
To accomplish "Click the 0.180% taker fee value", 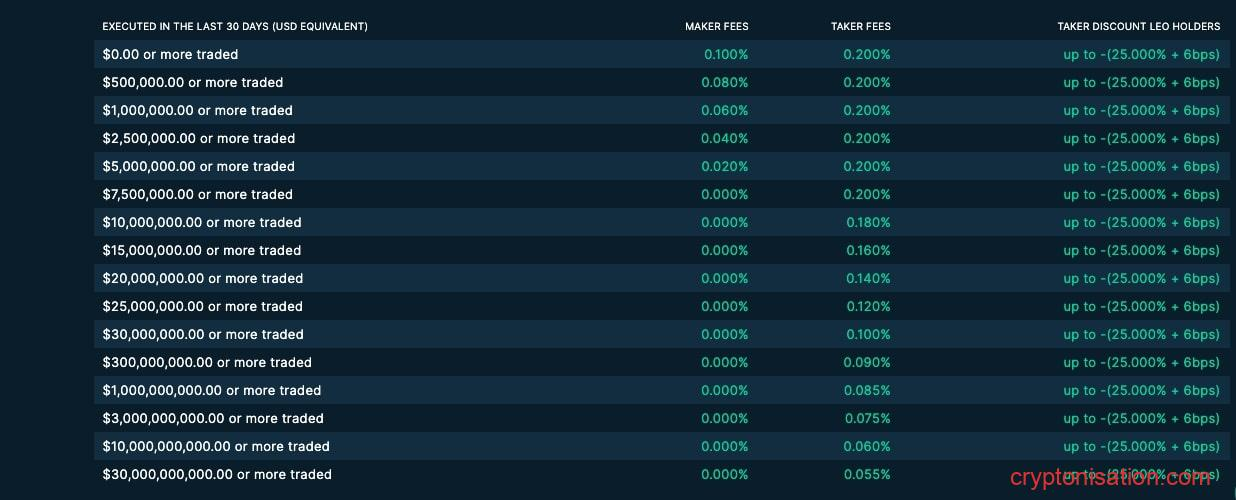I will [867, 222].
